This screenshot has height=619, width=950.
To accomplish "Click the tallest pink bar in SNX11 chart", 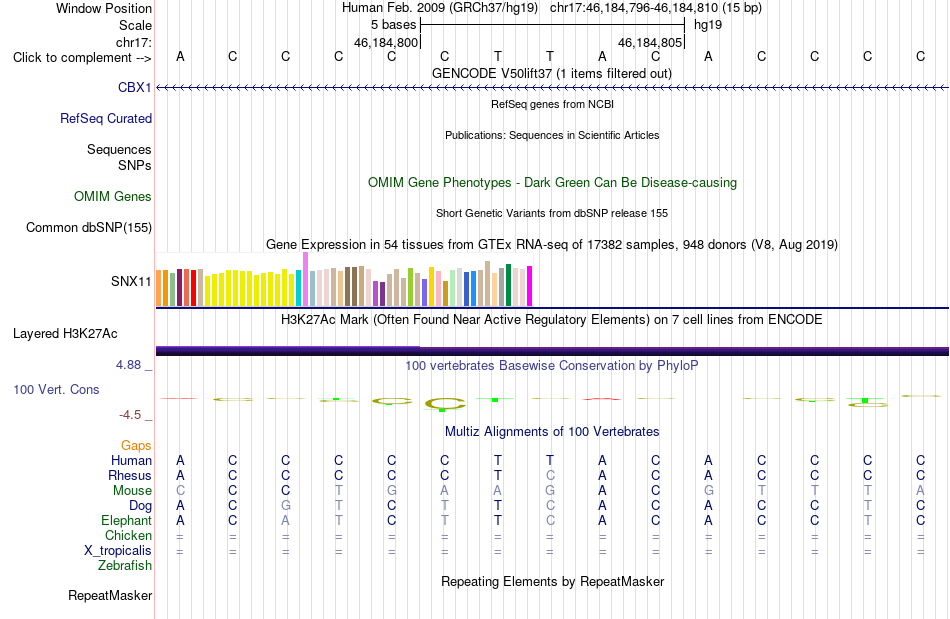I will click(305, 279).
